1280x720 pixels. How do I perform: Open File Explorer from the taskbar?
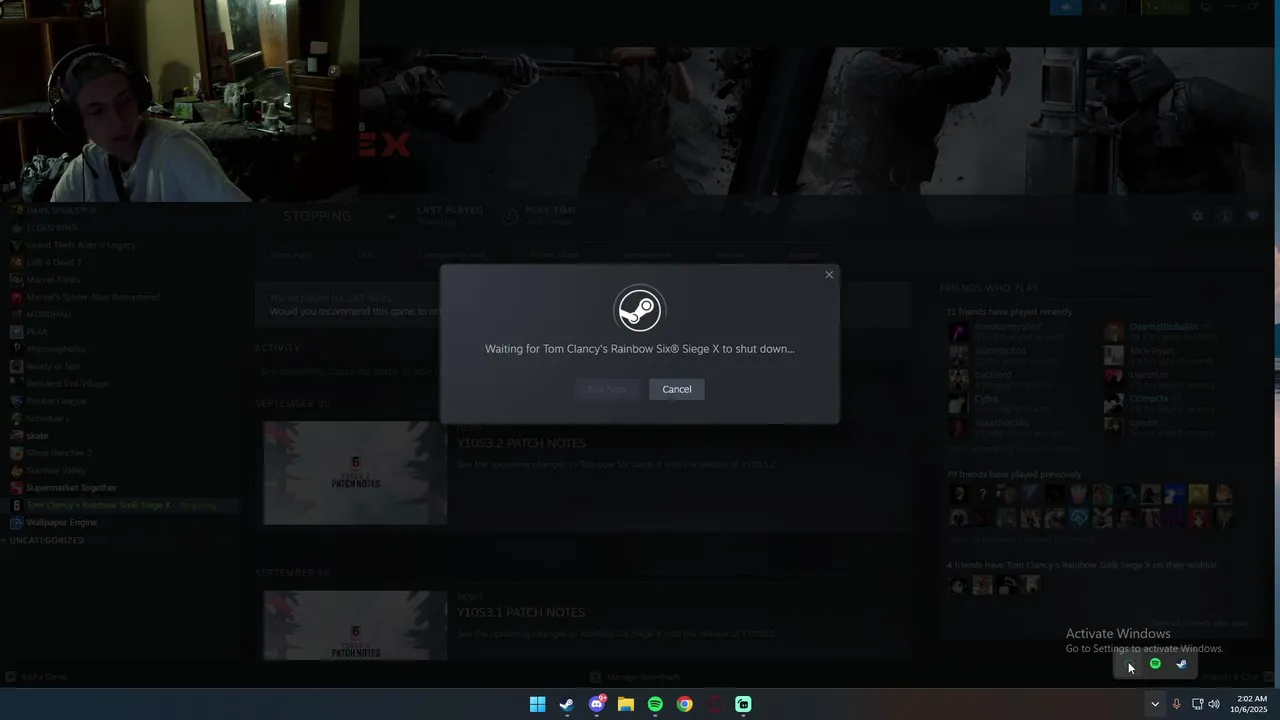coord(626,704)
